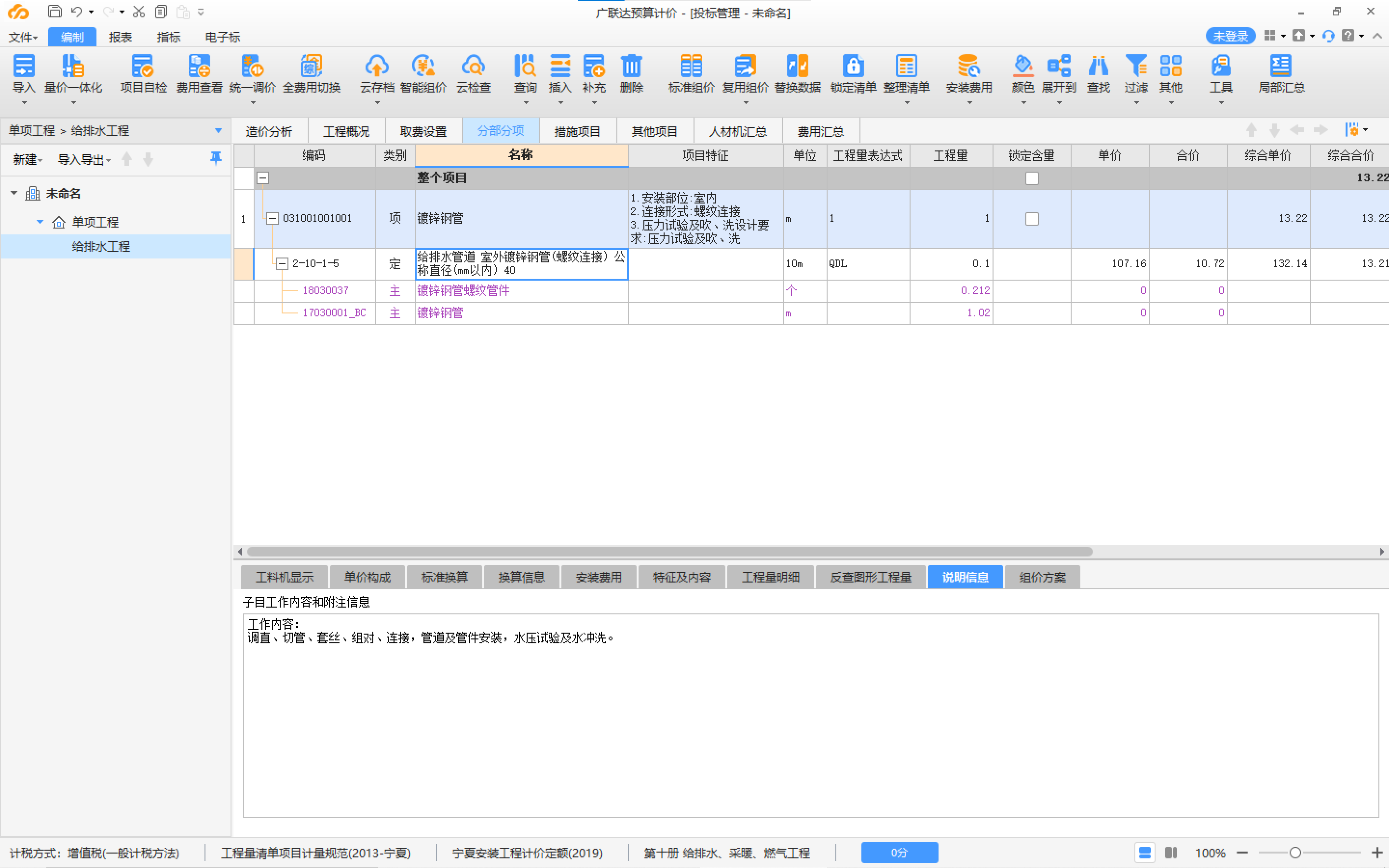Click the zoom slider handle
Viewport: 1389px width, 868px height.
[x=1295, y=853]
